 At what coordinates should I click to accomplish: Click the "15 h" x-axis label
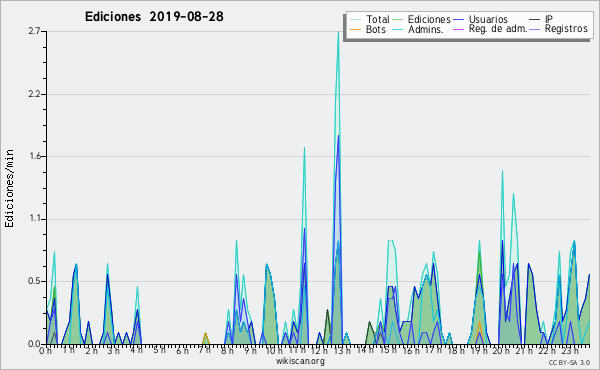pyautogui.click(x=389, y=350)
